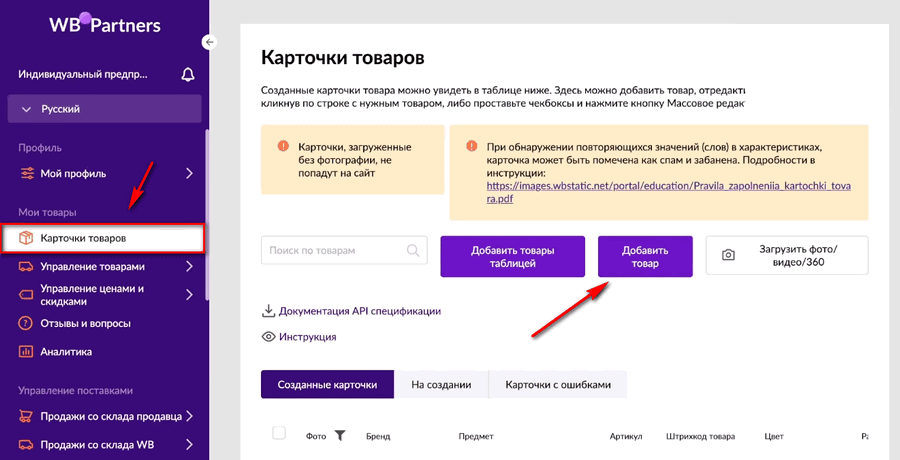
Task: Click Добавить товары таблицей button
Action: pos(513,257)
